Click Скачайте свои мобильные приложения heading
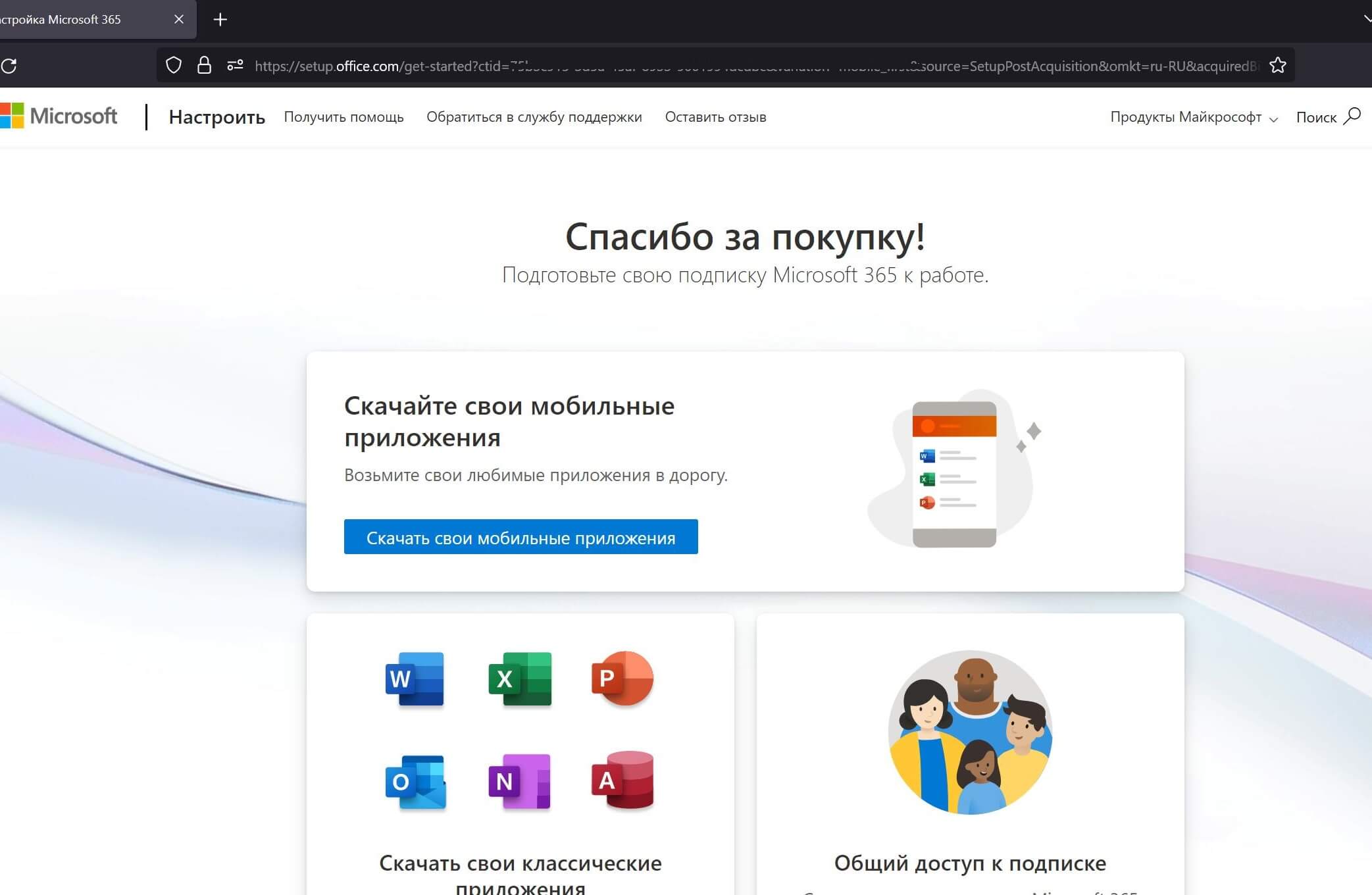 pyautogui.click(x=509, y=421)
